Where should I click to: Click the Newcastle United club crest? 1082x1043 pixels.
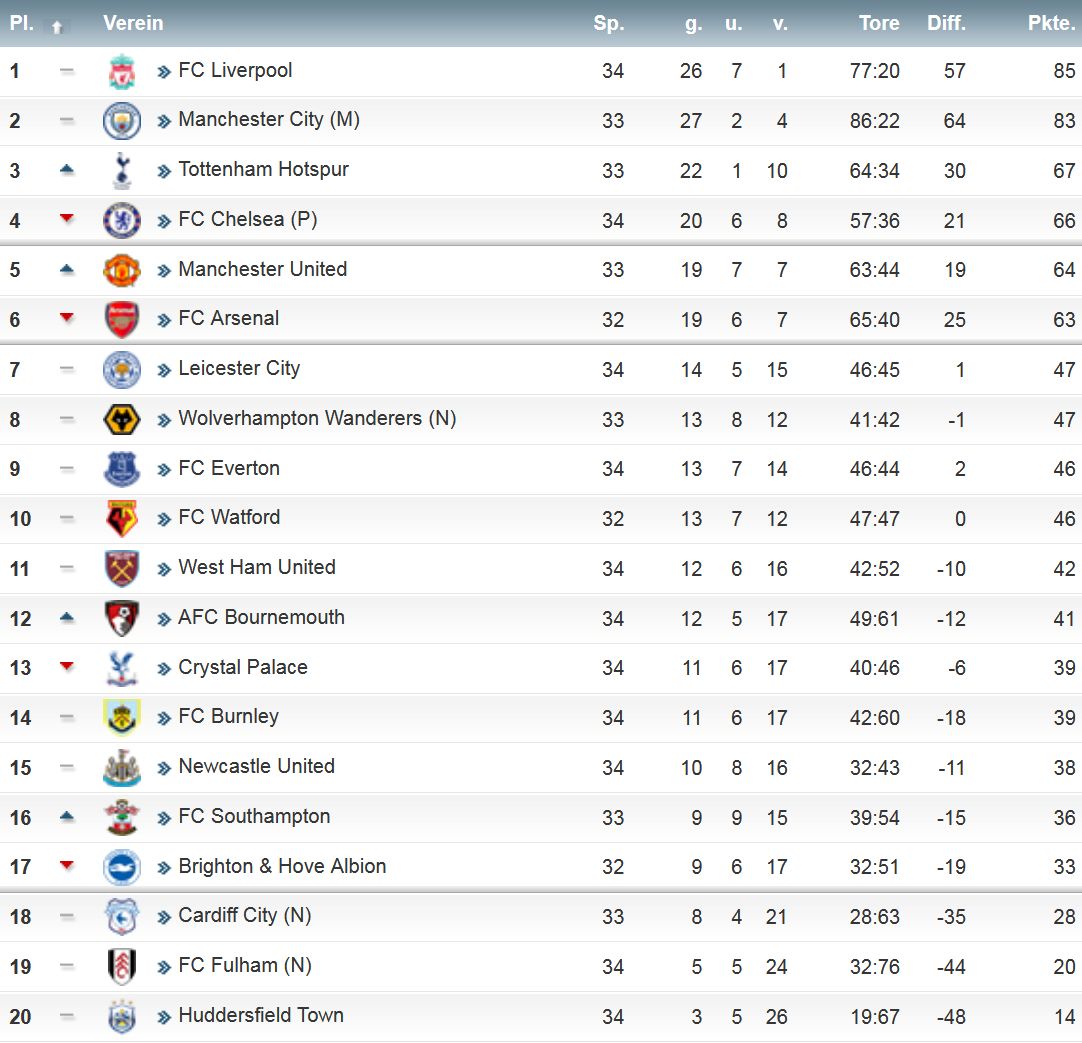click(x=122, y=768)
